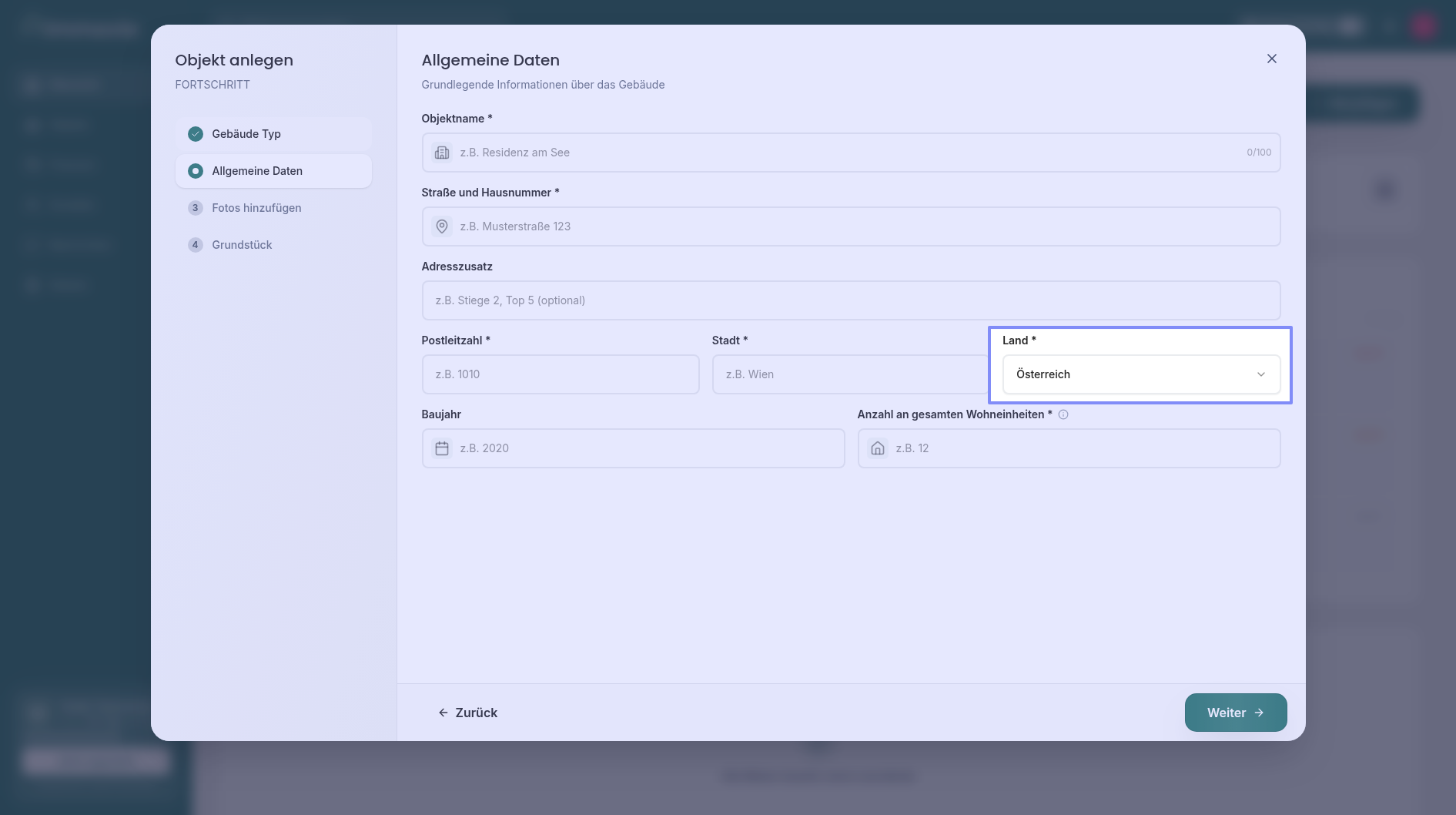
Task: Click the step 3 number badge
Action: coord(196,208)
